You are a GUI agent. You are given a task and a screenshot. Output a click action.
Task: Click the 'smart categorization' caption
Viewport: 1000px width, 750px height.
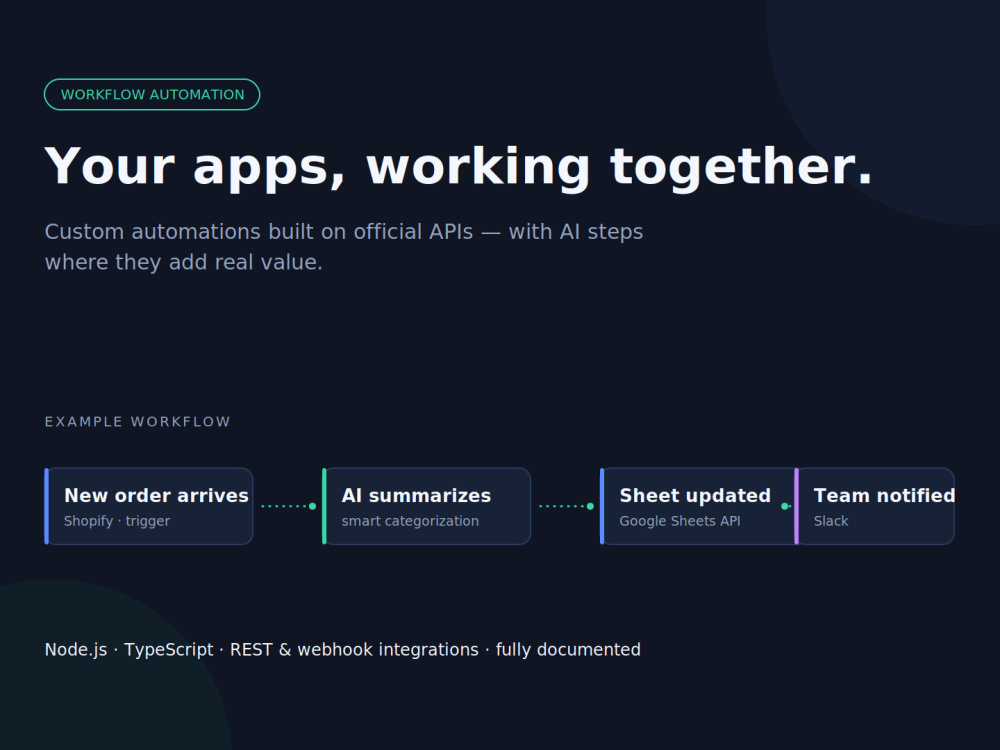[410, 521]
